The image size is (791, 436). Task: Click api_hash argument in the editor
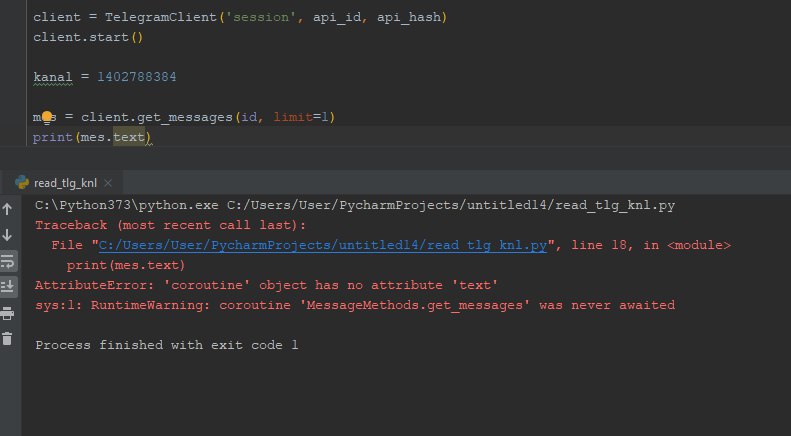[409, 17]
